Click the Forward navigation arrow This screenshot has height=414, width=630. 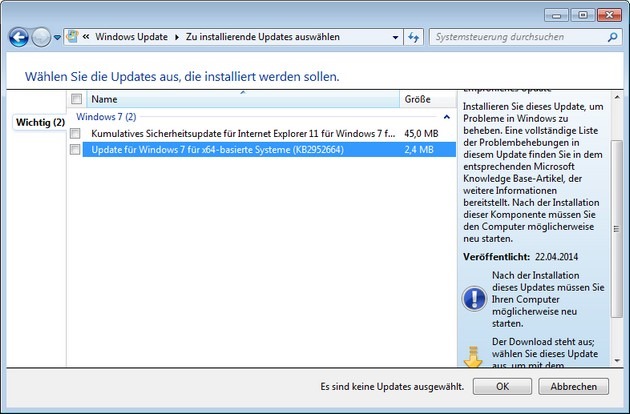click(x=41, y=37)
